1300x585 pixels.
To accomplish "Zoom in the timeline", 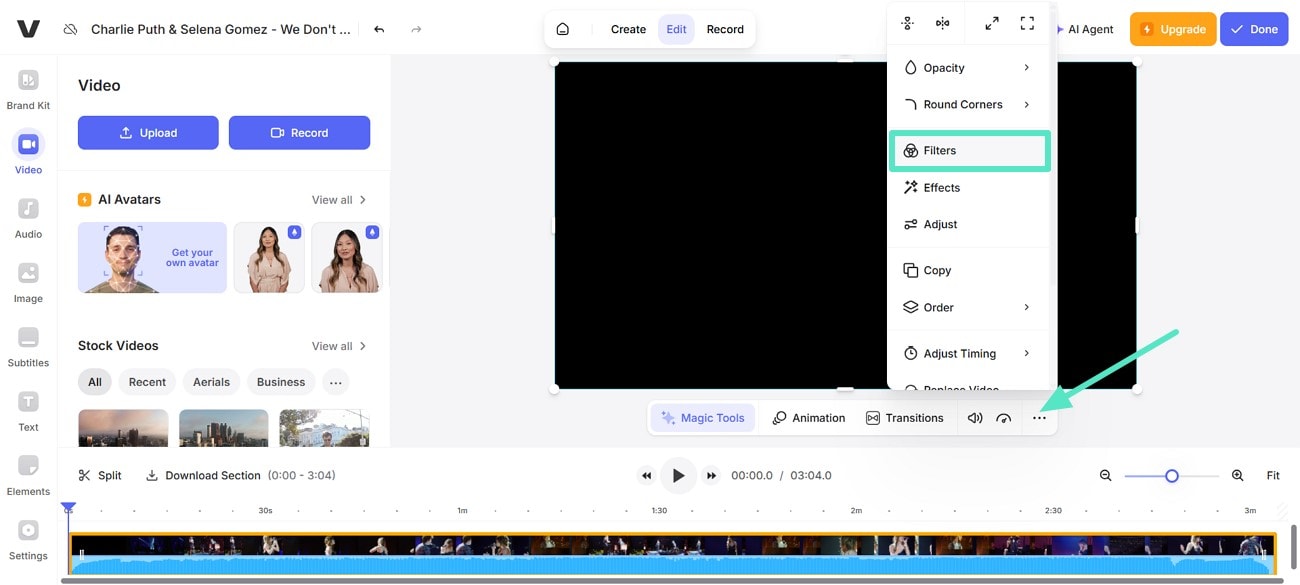I will click(1237, 476).
